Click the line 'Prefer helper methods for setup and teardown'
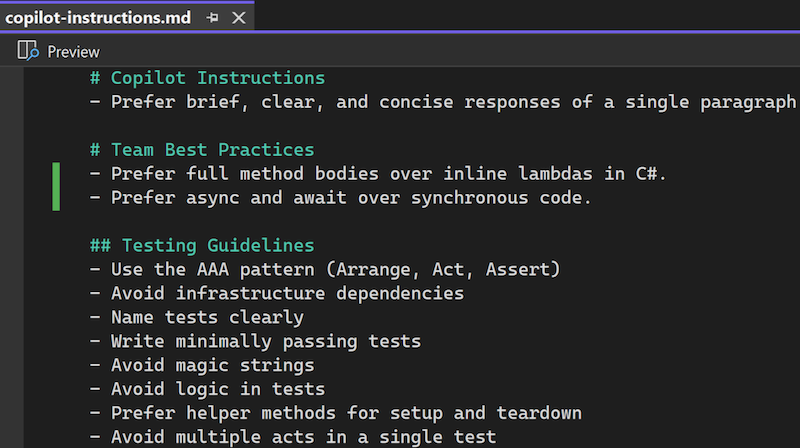This screenshot has width=800, height=448. pyautogui.click(x=336, y=413)
